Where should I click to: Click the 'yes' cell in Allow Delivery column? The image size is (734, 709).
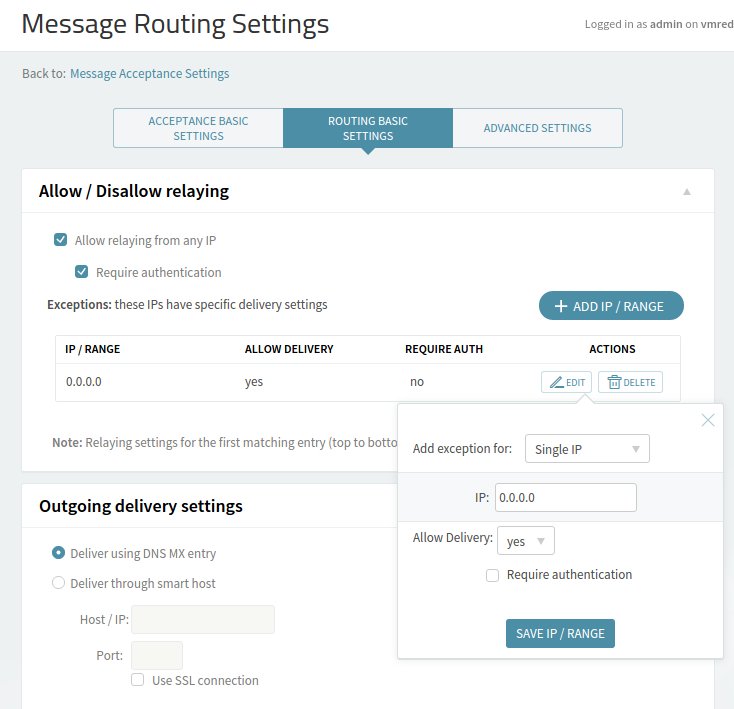254,382
